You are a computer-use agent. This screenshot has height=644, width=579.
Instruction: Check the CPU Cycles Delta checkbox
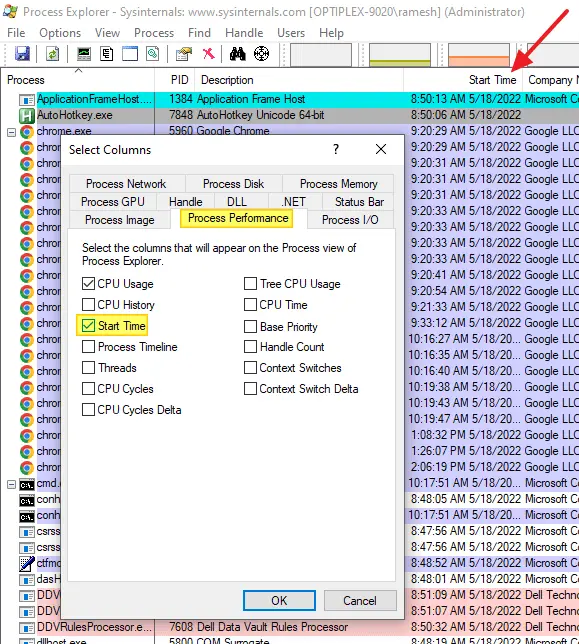[88, 409]
